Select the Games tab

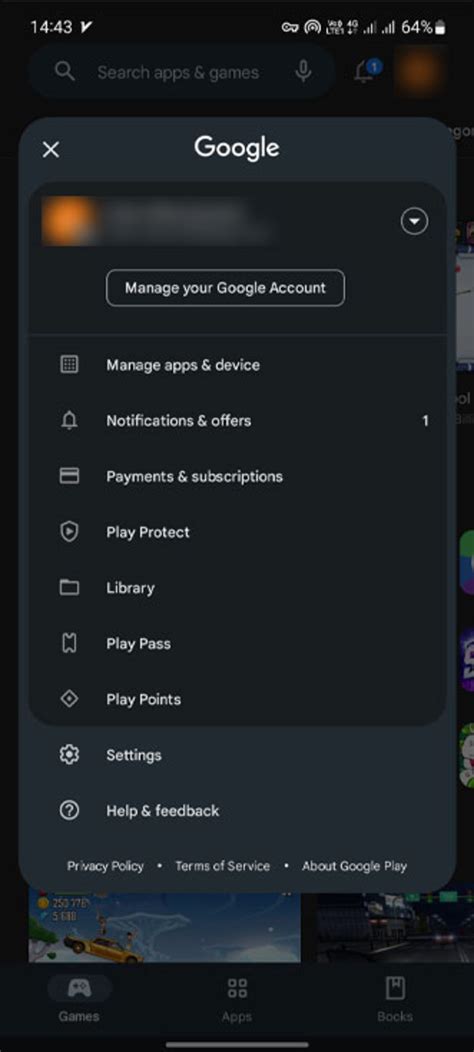(79, 997)
